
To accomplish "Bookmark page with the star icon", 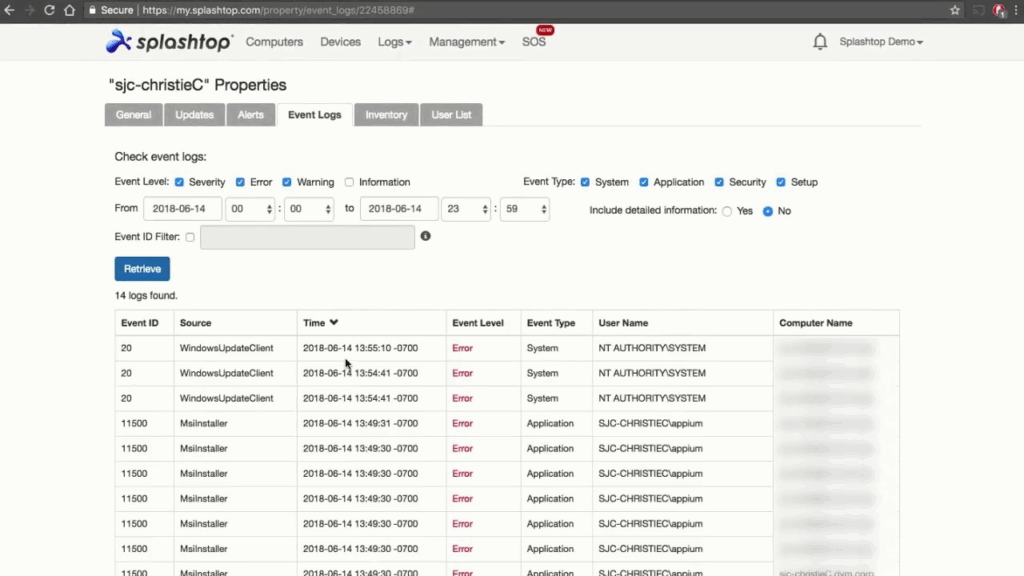I will tap(955, 10).
